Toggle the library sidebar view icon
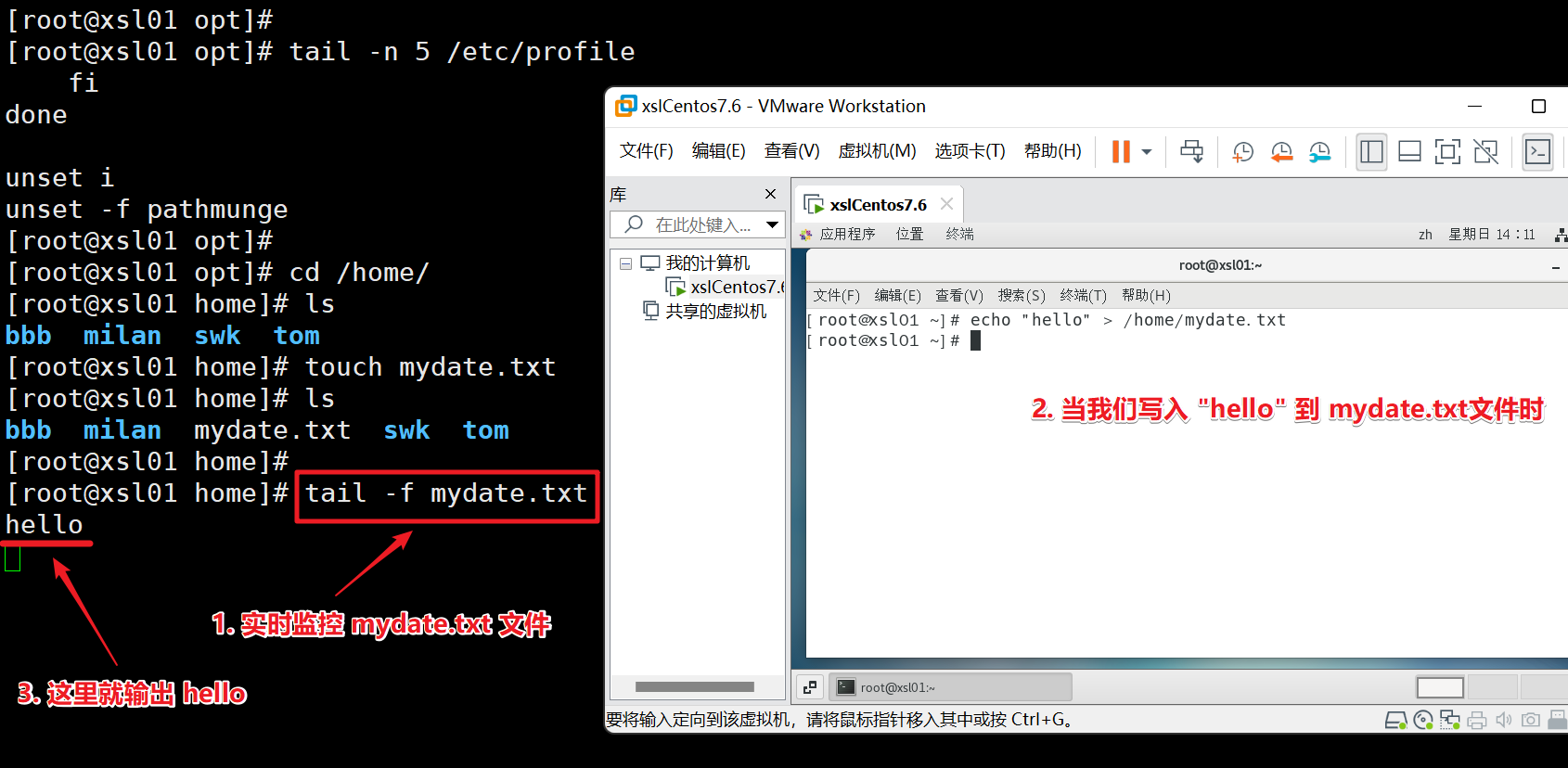 point(1371,152)
